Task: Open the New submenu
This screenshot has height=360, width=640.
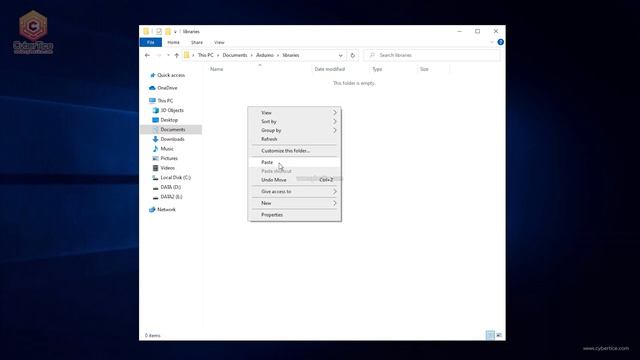Action: [x=294, y=203]
